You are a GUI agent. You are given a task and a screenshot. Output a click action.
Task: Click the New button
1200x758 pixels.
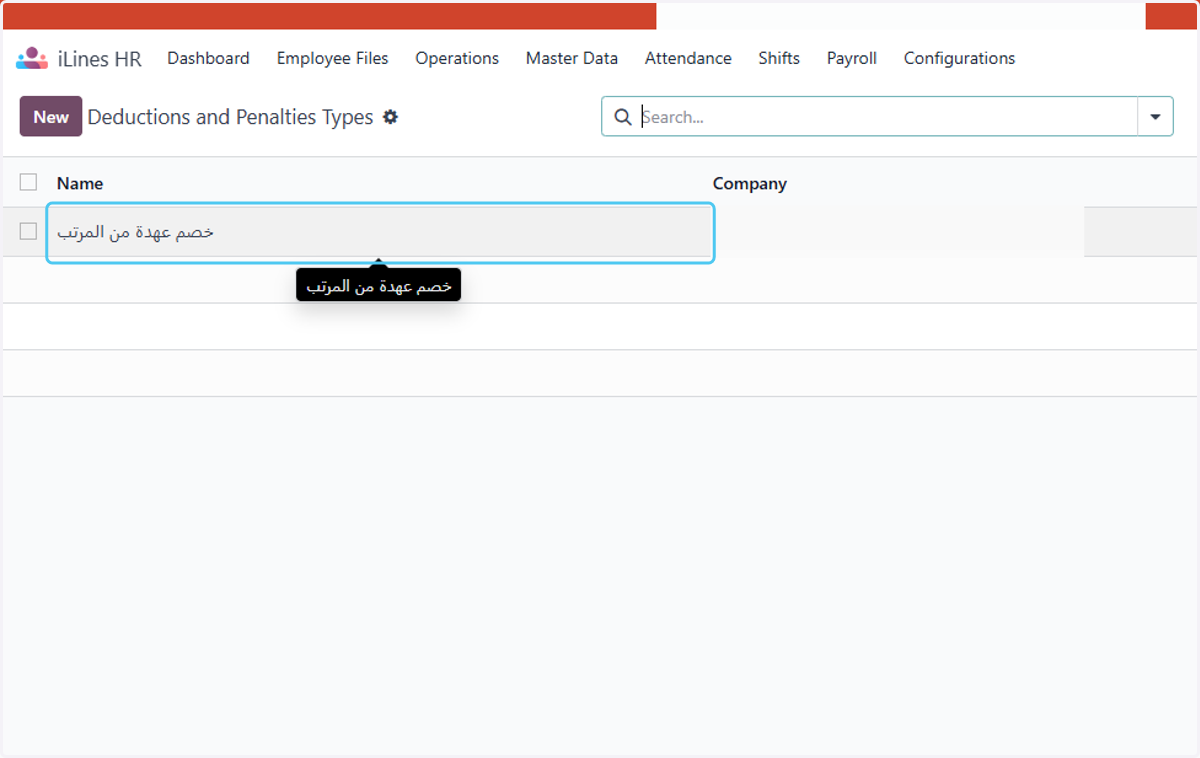51,116
